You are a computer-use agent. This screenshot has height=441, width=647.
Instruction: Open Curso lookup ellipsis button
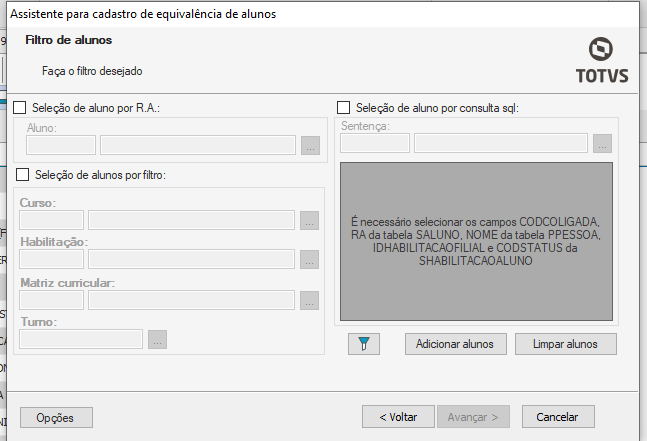click(x=309, y=221)
